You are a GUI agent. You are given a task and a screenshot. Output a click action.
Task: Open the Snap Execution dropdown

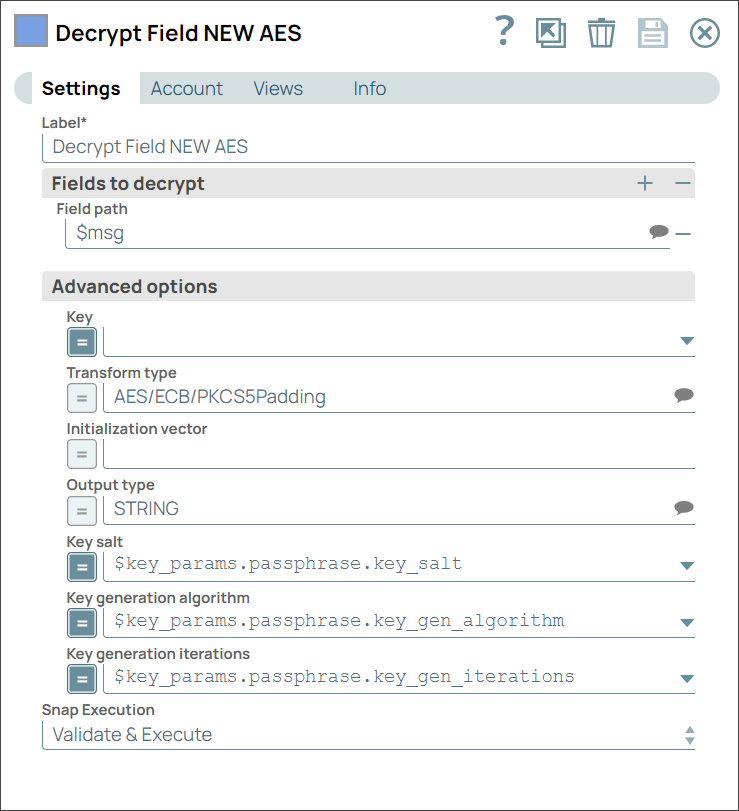coord(368,735)
